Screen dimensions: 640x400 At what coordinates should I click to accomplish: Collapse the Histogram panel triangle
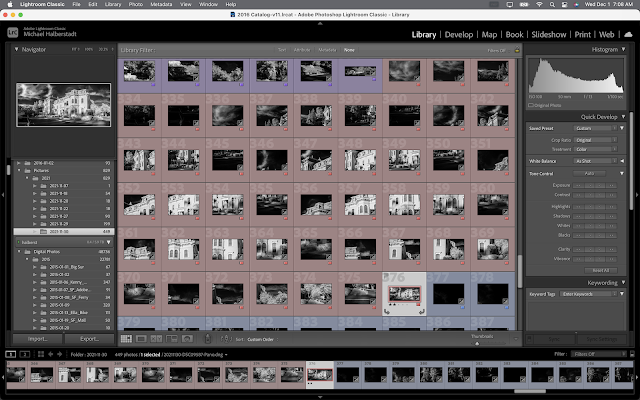pos(623,49)
